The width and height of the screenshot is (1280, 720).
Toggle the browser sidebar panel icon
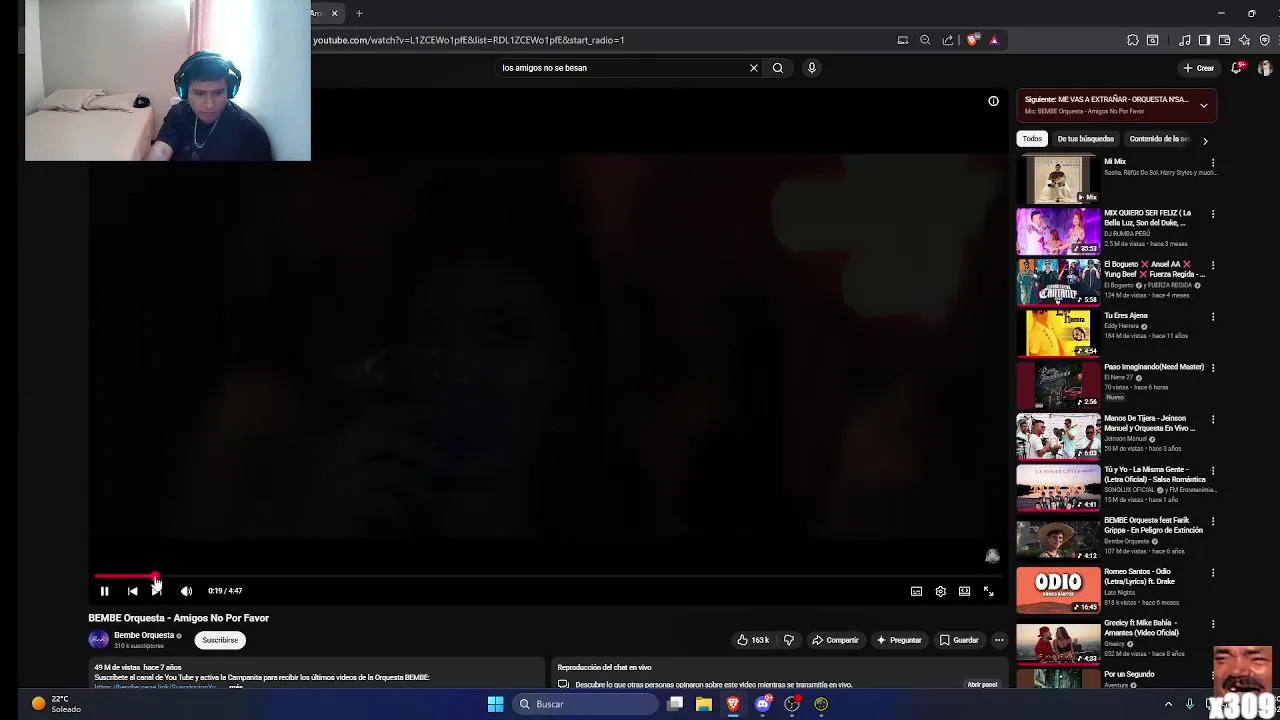click(x=1204, y=40)
